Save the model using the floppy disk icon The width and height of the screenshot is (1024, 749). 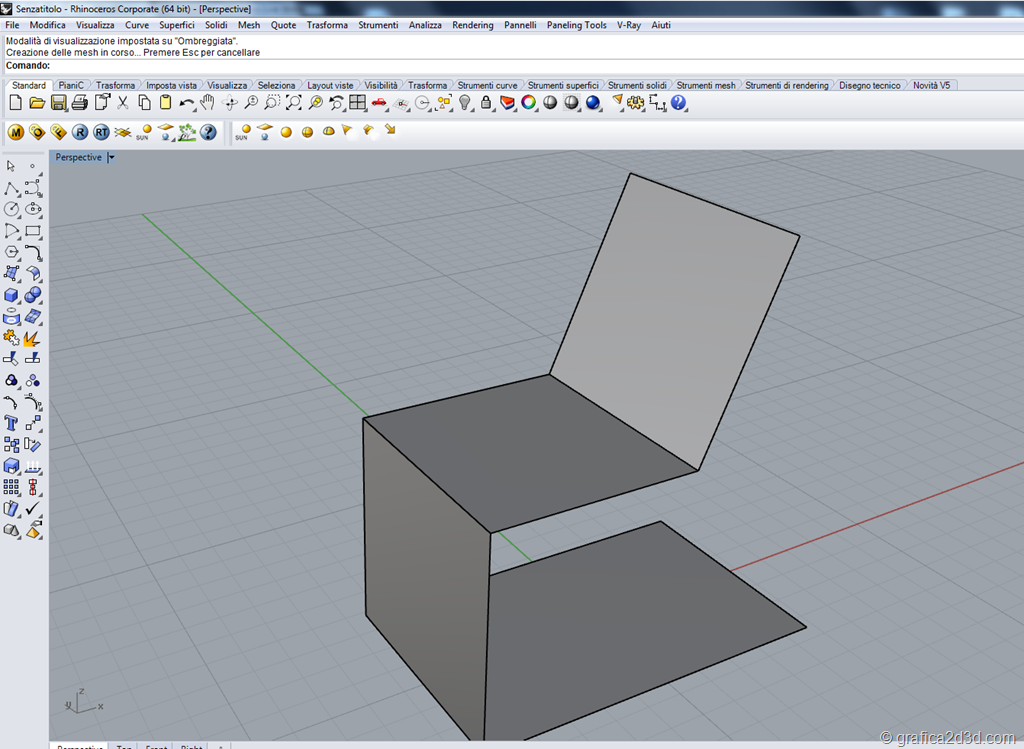coord(59,103)
